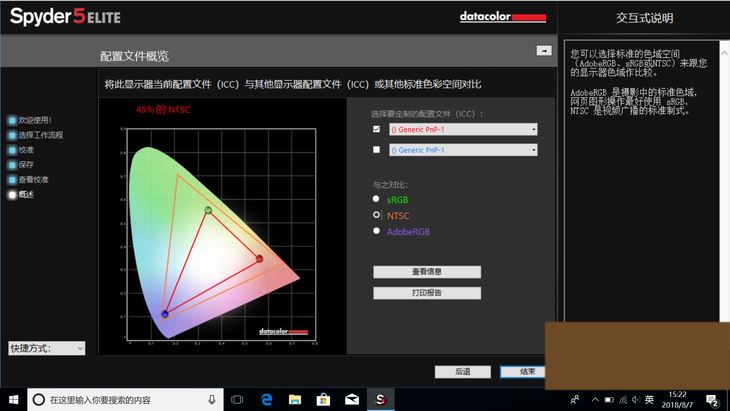The height and width of the screenshot is (411, 730).
Task: Click the datacolor logo at top right
Action: (x=503, y=17)
